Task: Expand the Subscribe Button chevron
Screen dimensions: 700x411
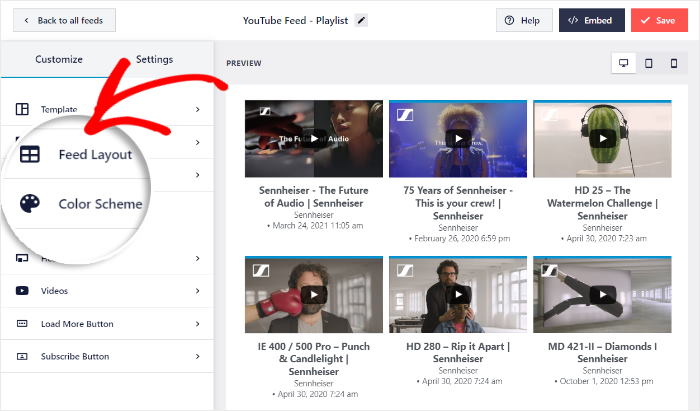Action: click(x=198, y=356)
